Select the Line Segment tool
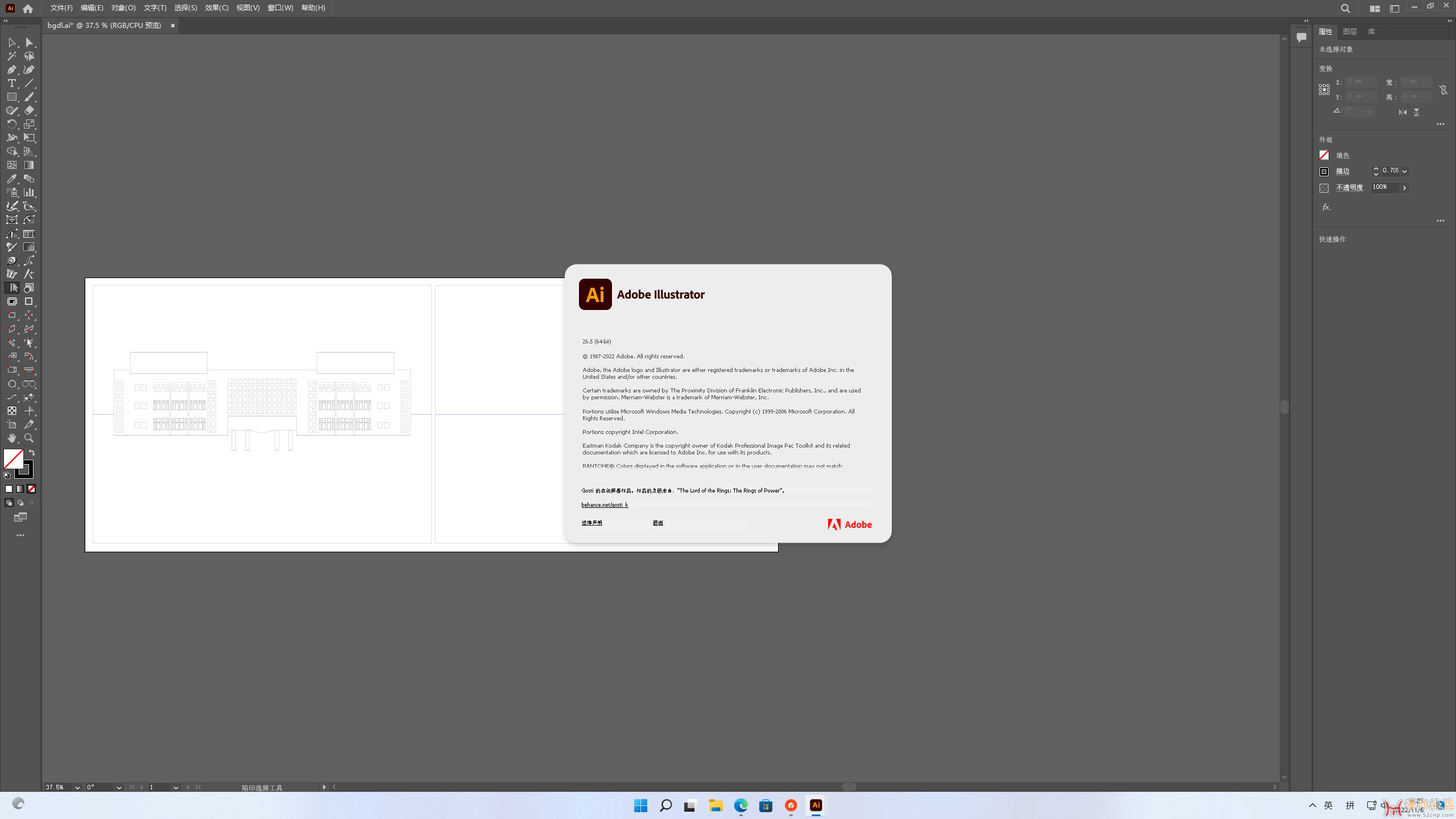Screen dimensions: 1456x819 pyautogui.click(x=29, y=84)
